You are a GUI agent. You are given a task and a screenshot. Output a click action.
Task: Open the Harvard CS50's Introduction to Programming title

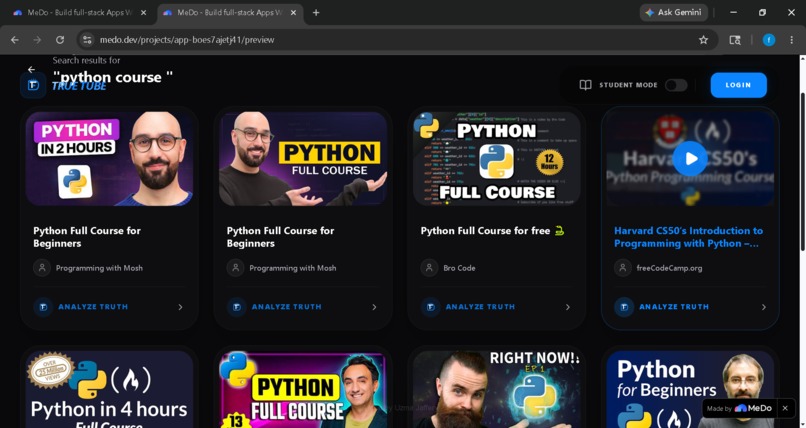pos(689,237)
